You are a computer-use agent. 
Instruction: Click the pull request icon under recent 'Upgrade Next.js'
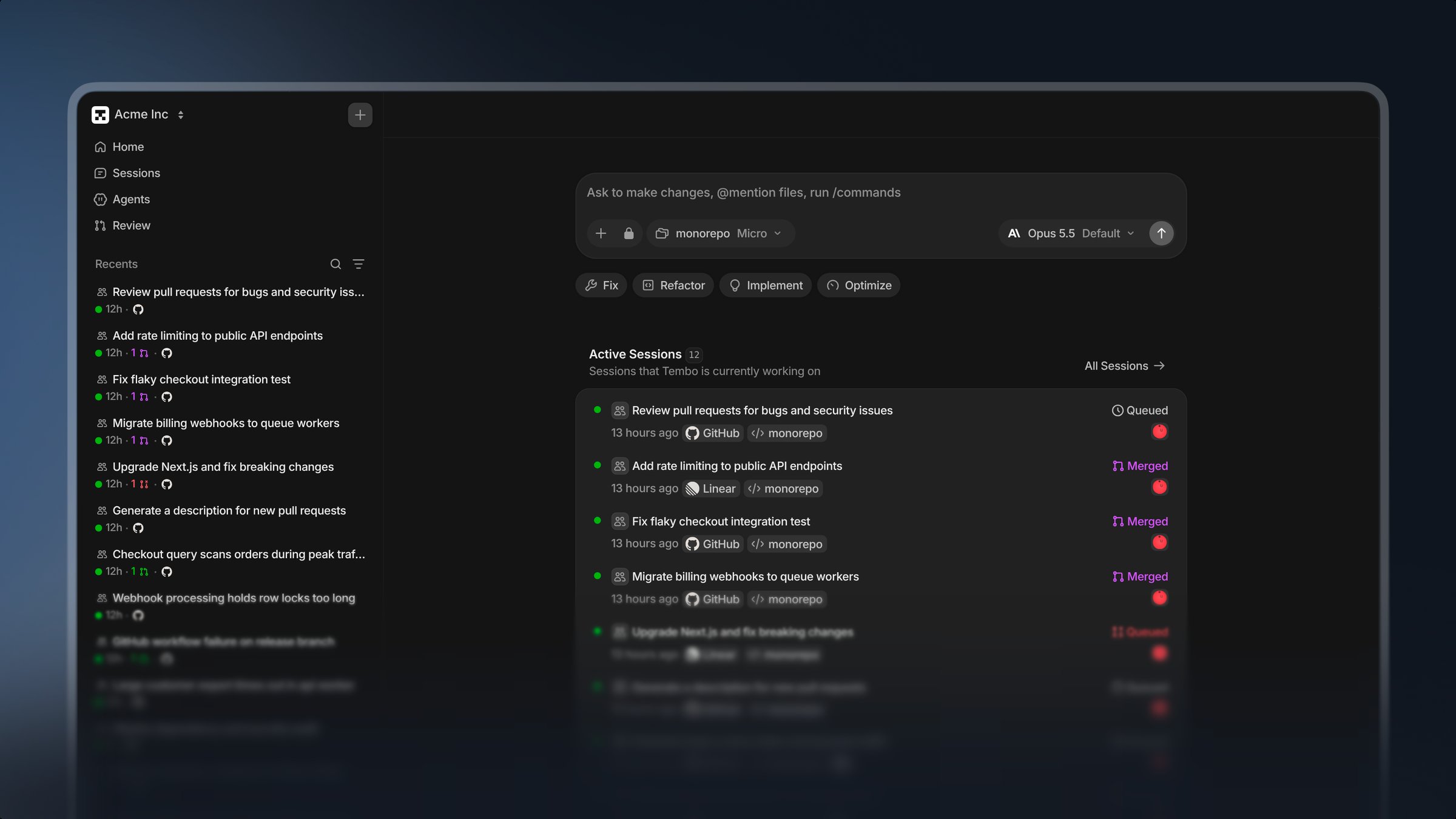[x=144, y=484]
